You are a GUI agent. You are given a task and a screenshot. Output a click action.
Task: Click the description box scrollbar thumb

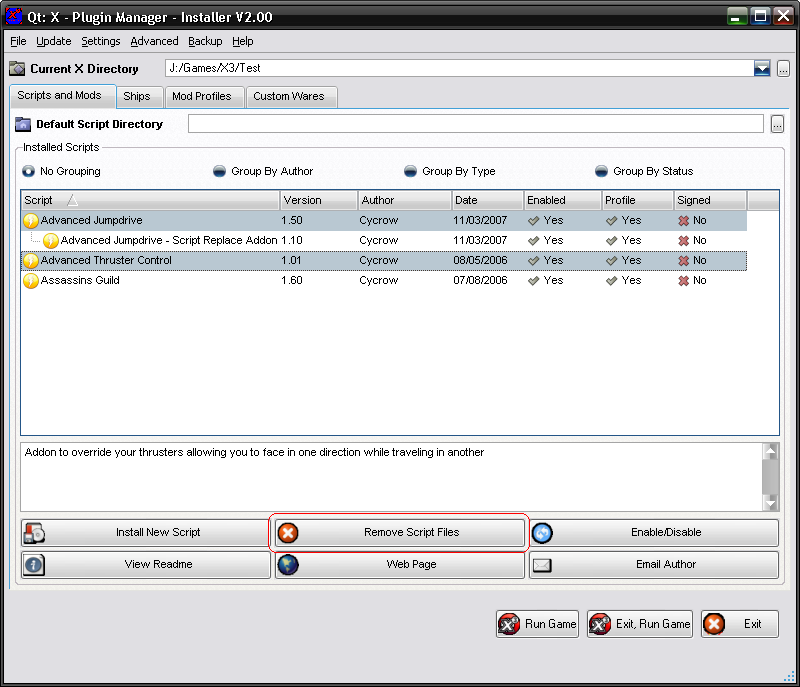(770, 477)
